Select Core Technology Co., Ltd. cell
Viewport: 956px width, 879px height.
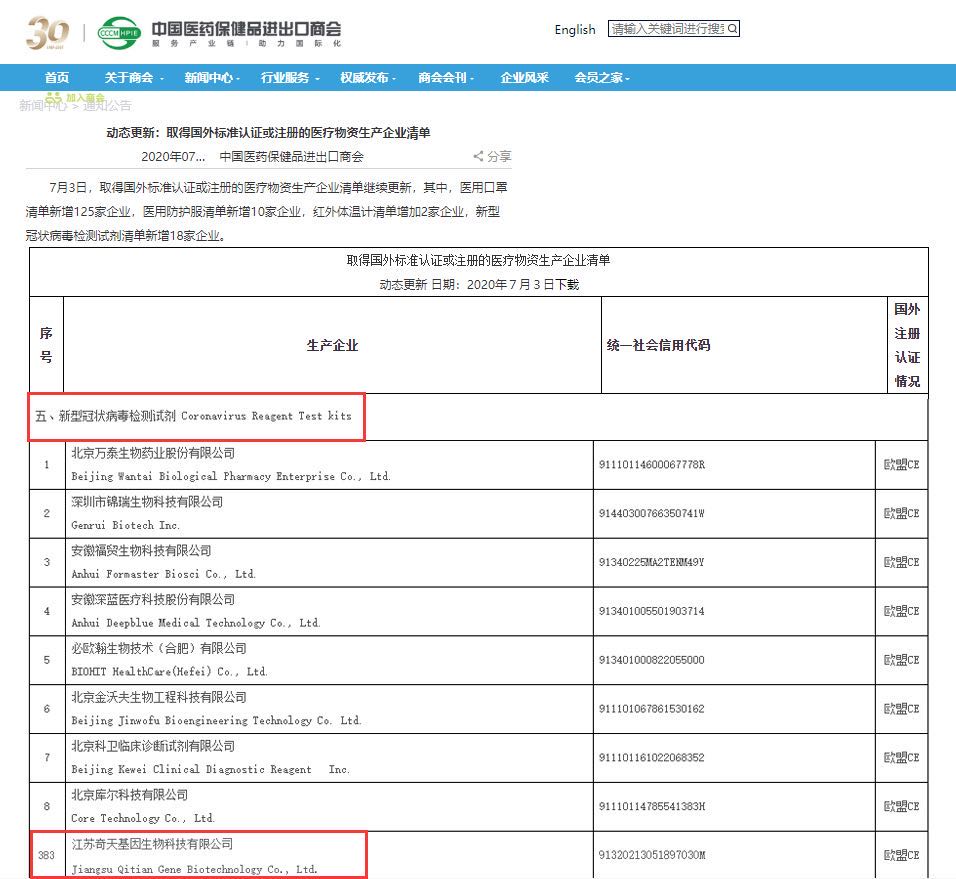tap(329, 806)
